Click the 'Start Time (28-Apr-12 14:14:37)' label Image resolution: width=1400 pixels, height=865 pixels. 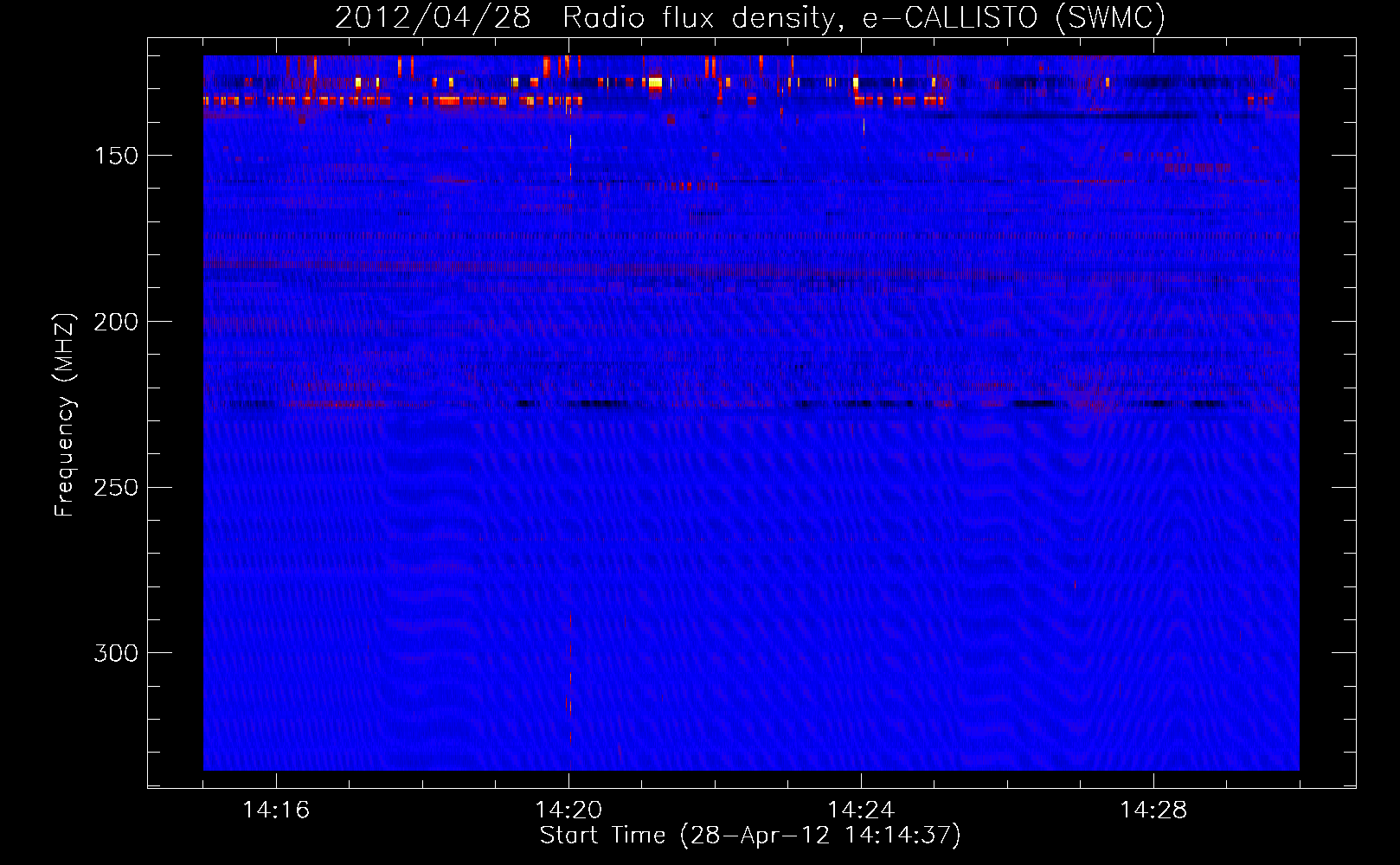tap(750, 836)
